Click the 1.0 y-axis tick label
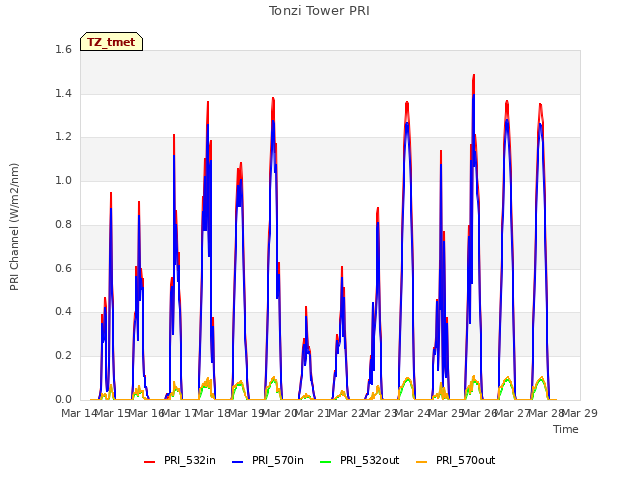The width and height of the screenshot is (640, 480). point(63,181)
